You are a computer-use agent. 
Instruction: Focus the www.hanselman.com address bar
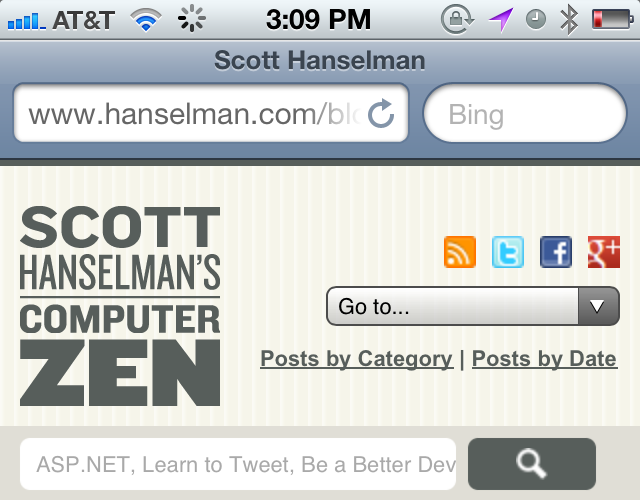coord(211,113)
